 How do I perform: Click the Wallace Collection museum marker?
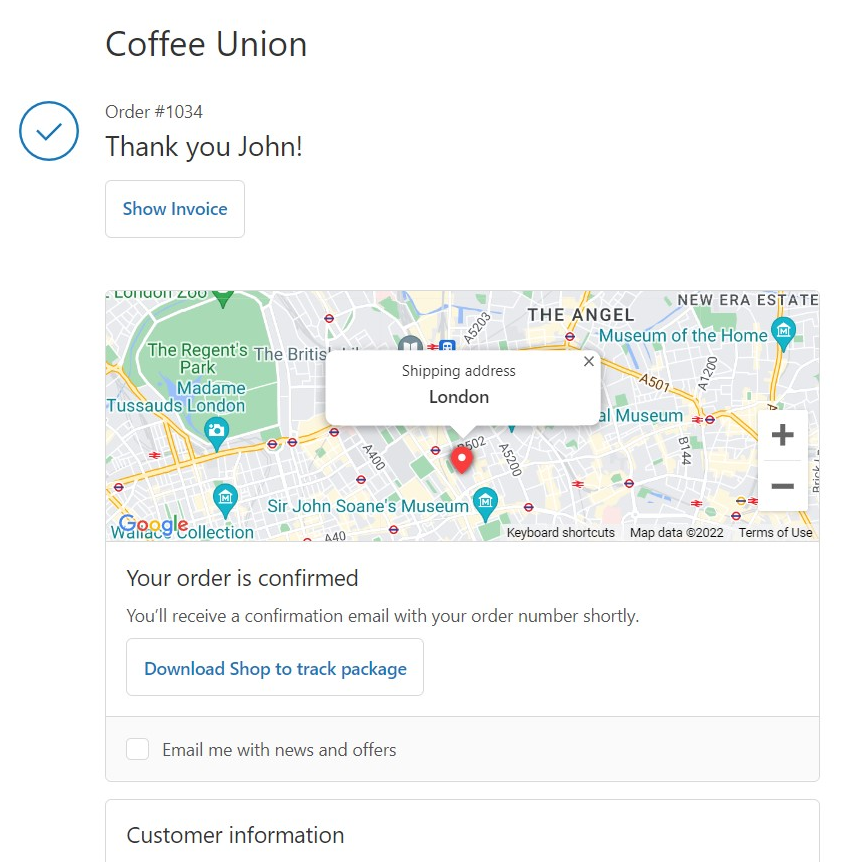226,496
